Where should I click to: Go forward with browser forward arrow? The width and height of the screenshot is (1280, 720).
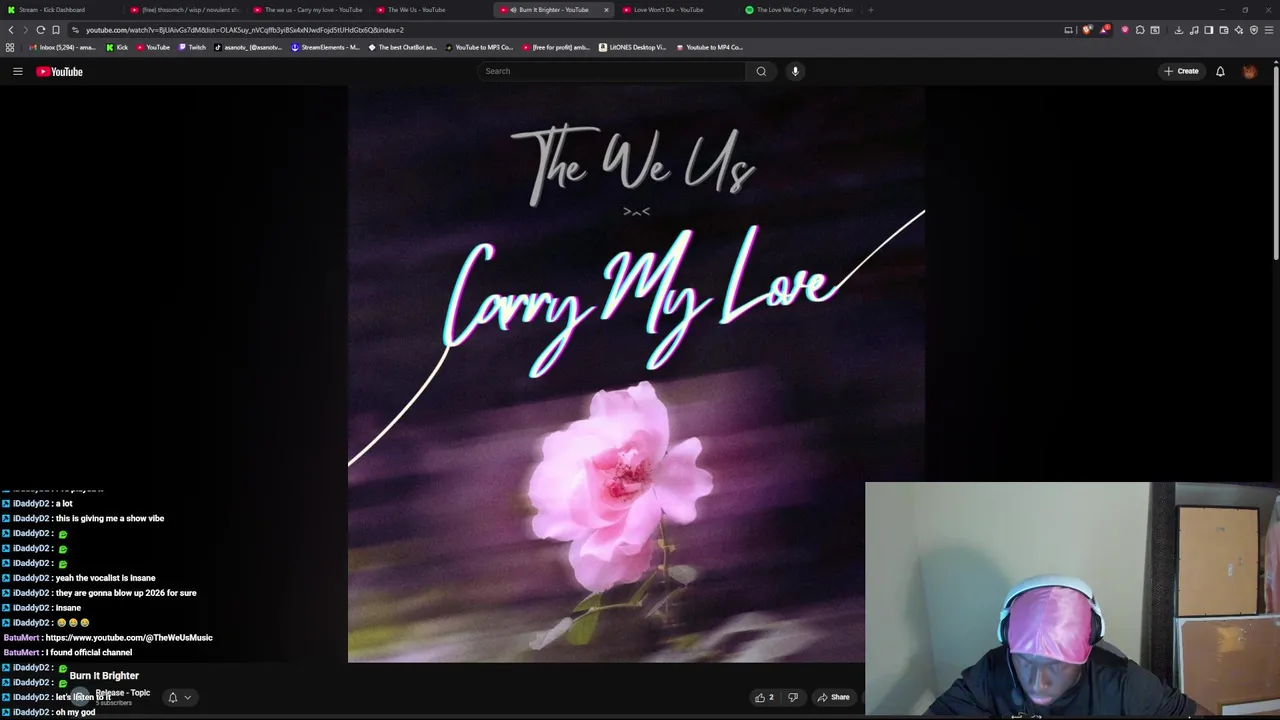[25, 30]
